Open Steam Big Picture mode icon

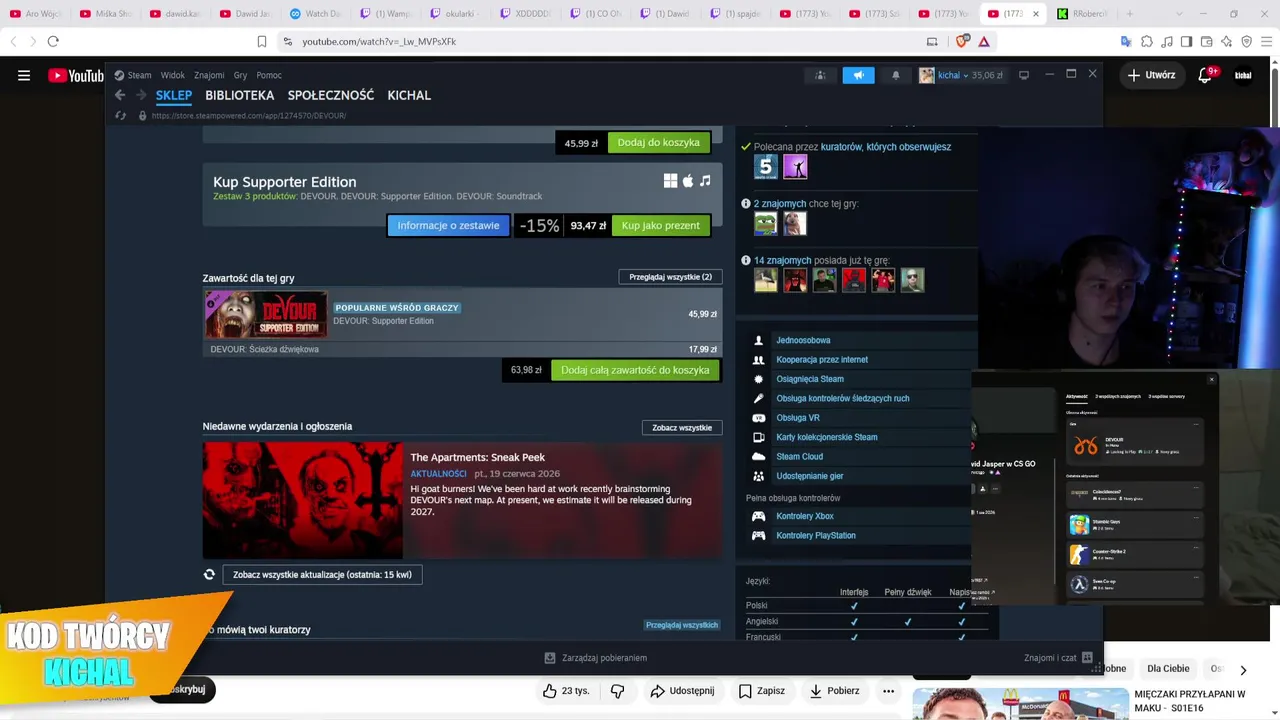tap(1023, 75)
